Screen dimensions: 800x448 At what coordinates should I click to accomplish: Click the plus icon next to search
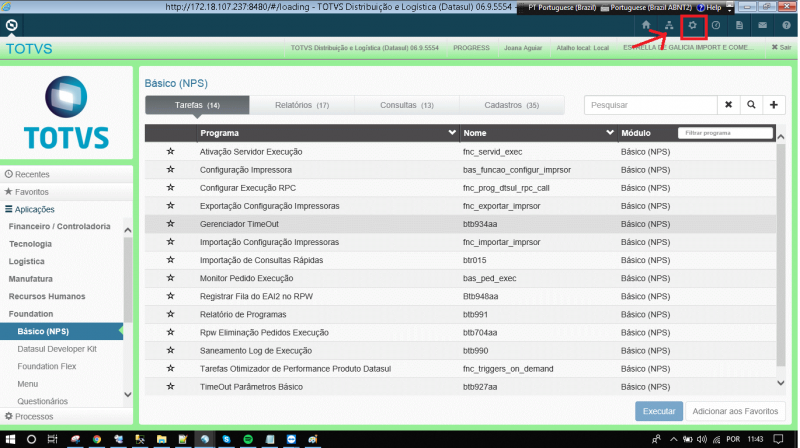773,105
